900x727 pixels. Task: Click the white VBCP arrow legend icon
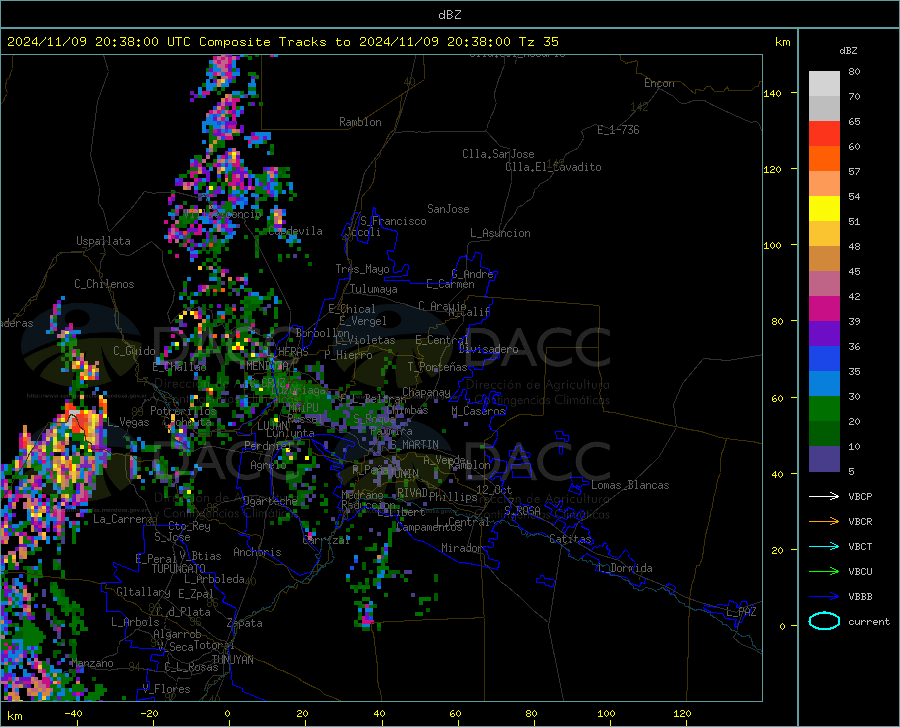[824, 496]
